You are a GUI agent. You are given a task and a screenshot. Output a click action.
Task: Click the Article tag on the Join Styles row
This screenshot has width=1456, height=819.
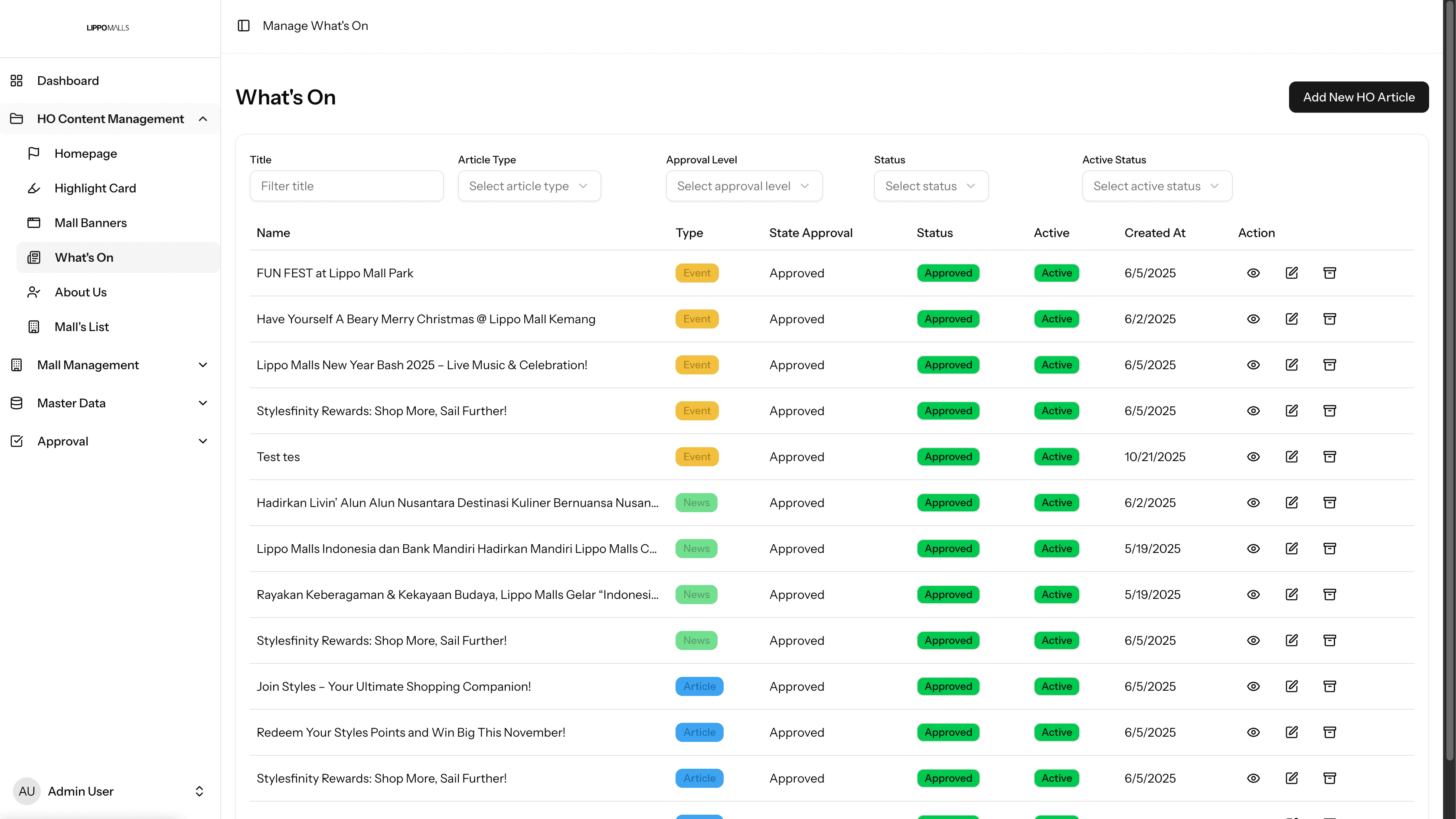pos(699,686)
